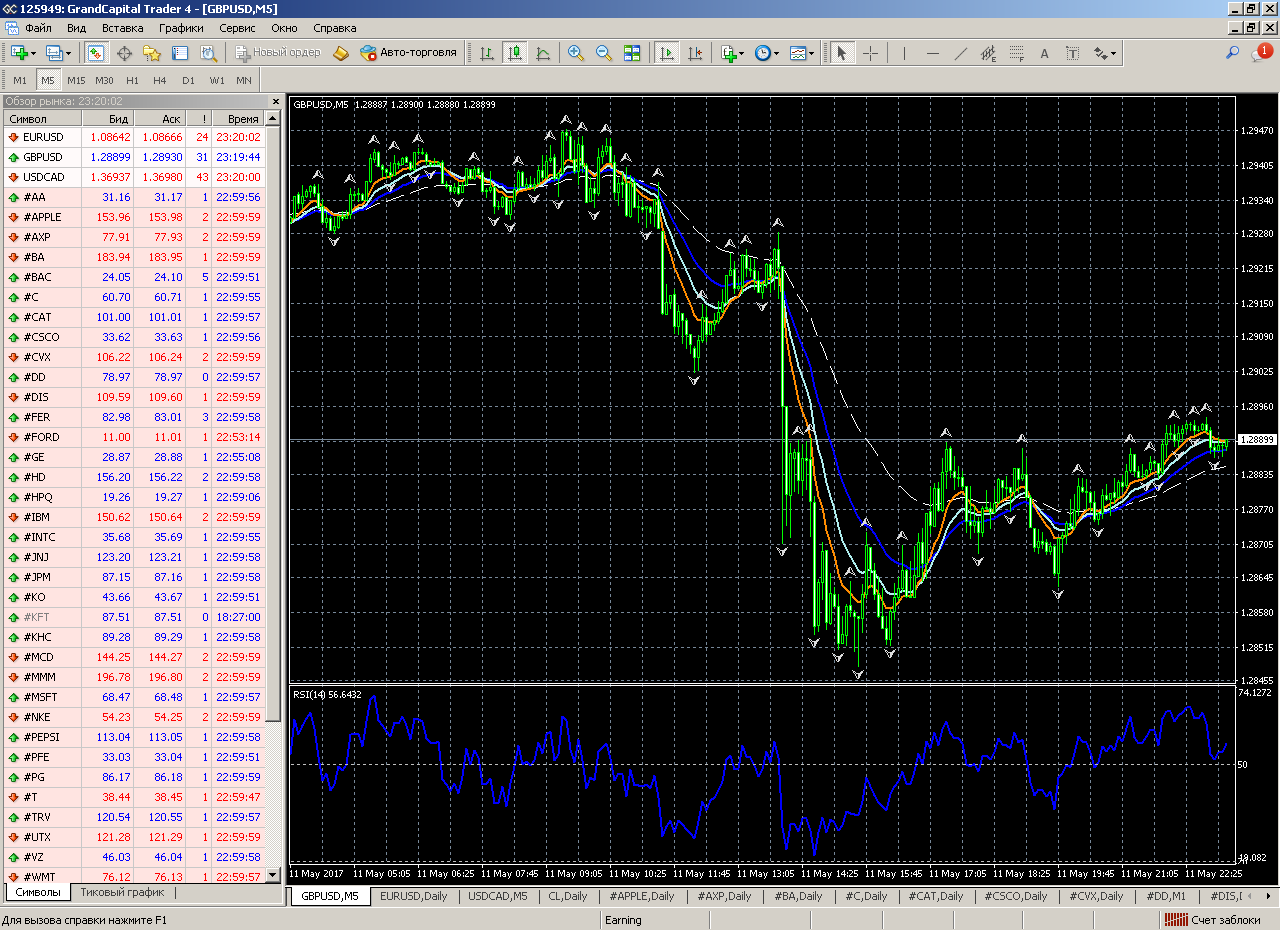
Task: Zoom in on the chart
Action: coord(576,53)
